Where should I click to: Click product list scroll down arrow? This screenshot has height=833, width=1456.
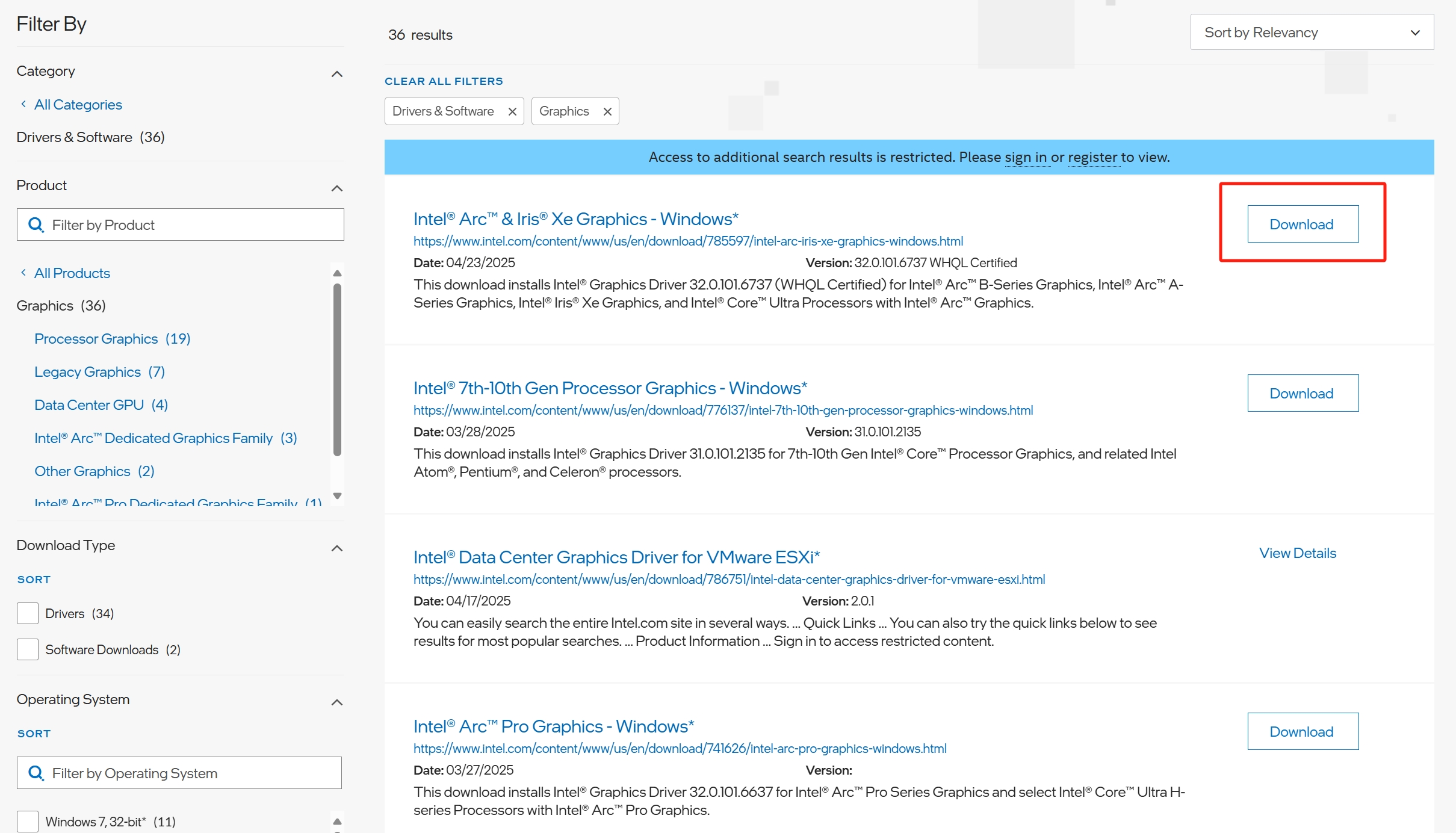[337, 496]
